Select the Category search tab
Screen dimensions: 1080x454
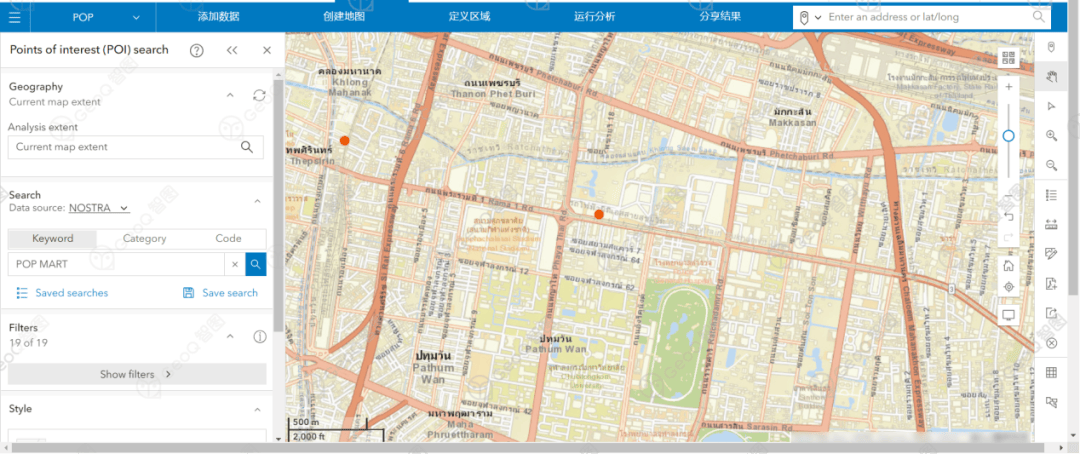[144, 238]
